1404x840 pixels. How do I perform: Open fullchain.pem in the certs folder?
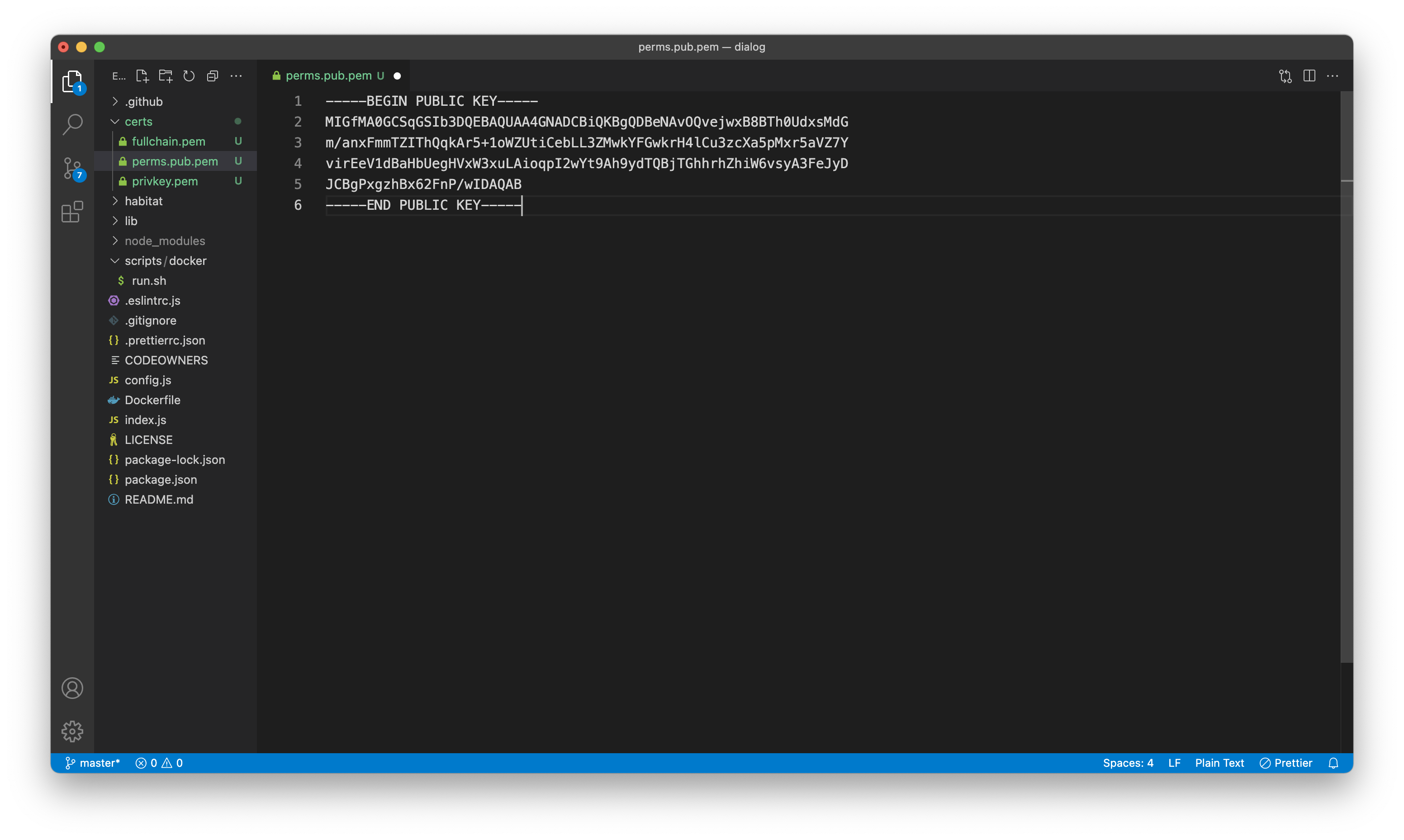(x=175, y=141)
